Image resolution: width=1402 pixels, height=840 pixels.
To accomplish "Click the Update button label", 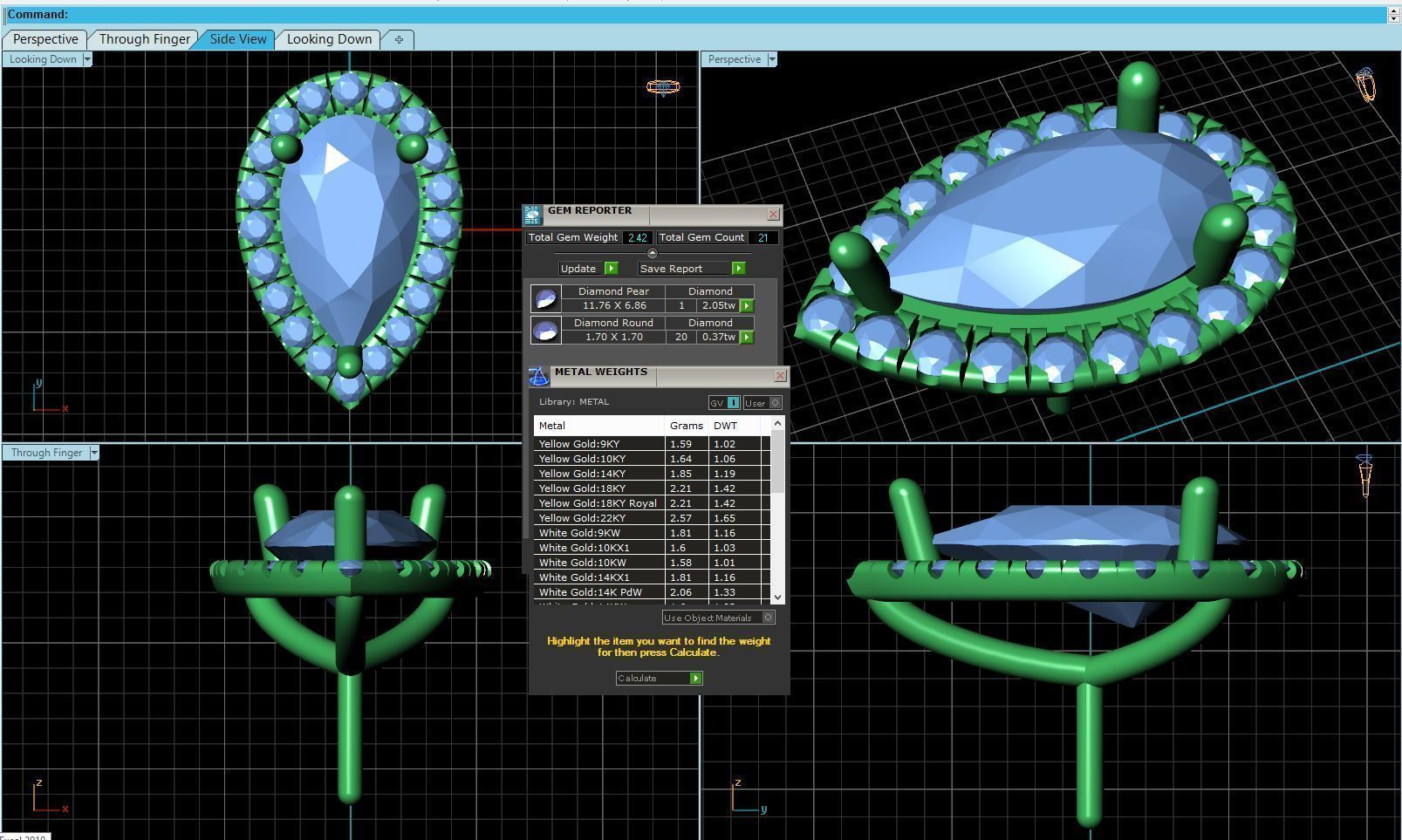I will tap(578, 269).
